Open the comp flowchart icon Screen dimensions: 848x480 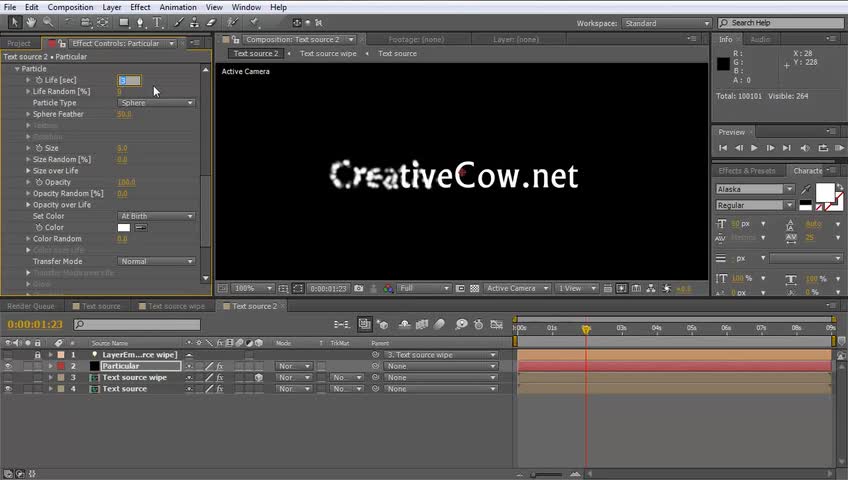pos(651,289)
